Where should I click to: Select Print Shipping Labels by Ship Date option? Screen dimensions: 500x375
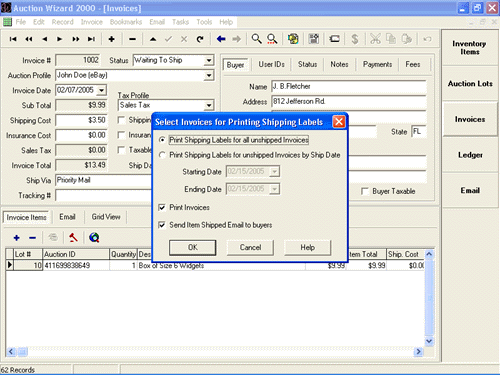coord(162,155)
